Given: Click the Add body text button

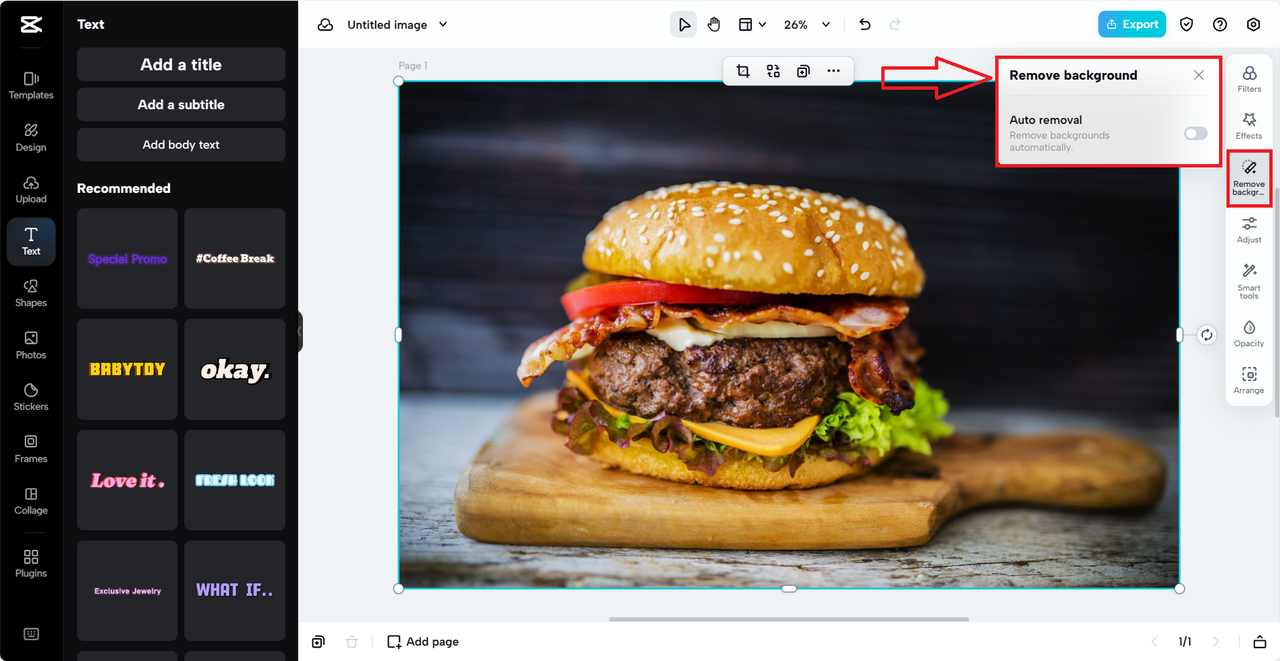Looking at the screenshot, I should pos(181,144).
